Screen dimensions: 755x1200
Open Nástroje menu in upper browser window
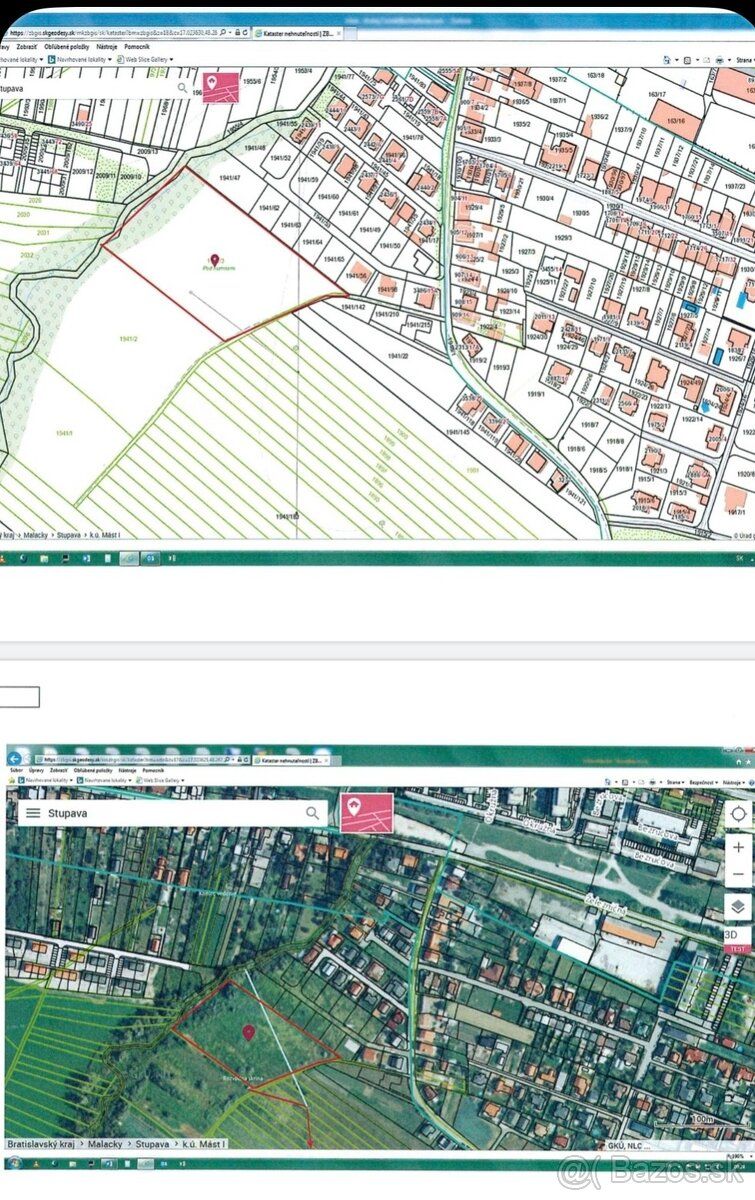click(x=107, y=47)
